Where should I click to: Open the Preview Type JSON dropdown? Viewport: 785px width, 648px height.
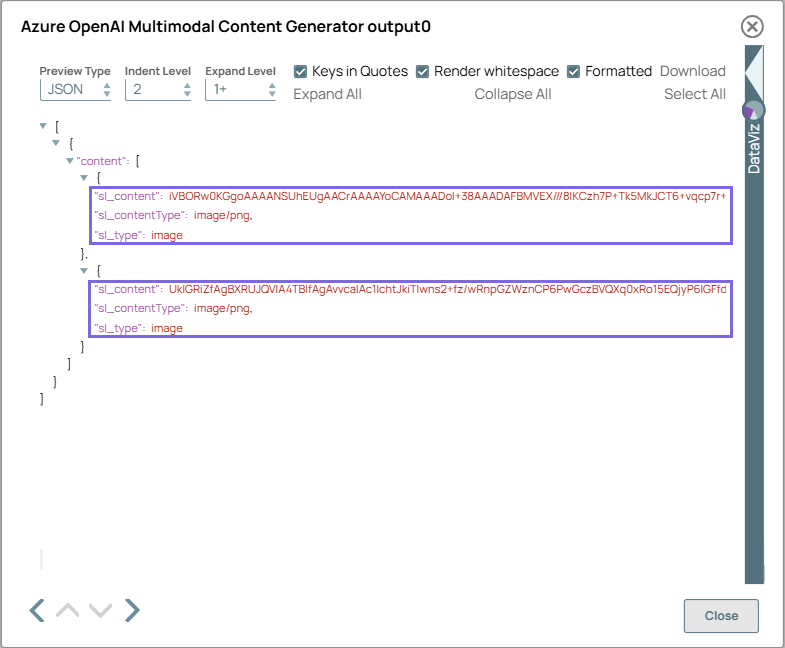pos(75,90)
